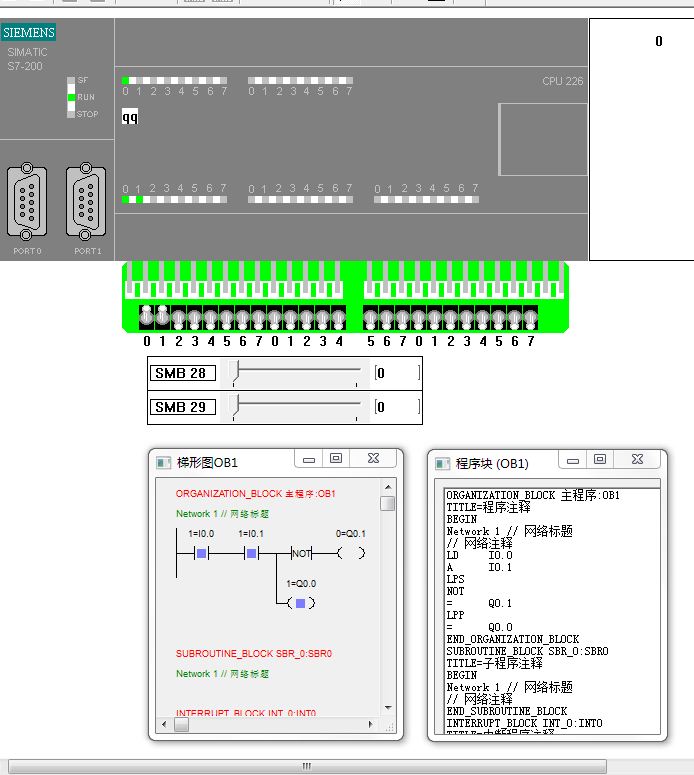Viewport: 694px width, 775px height.
Task: Click the SF status LED indicator
Action: pyautogui.click(x=72, y=80)
